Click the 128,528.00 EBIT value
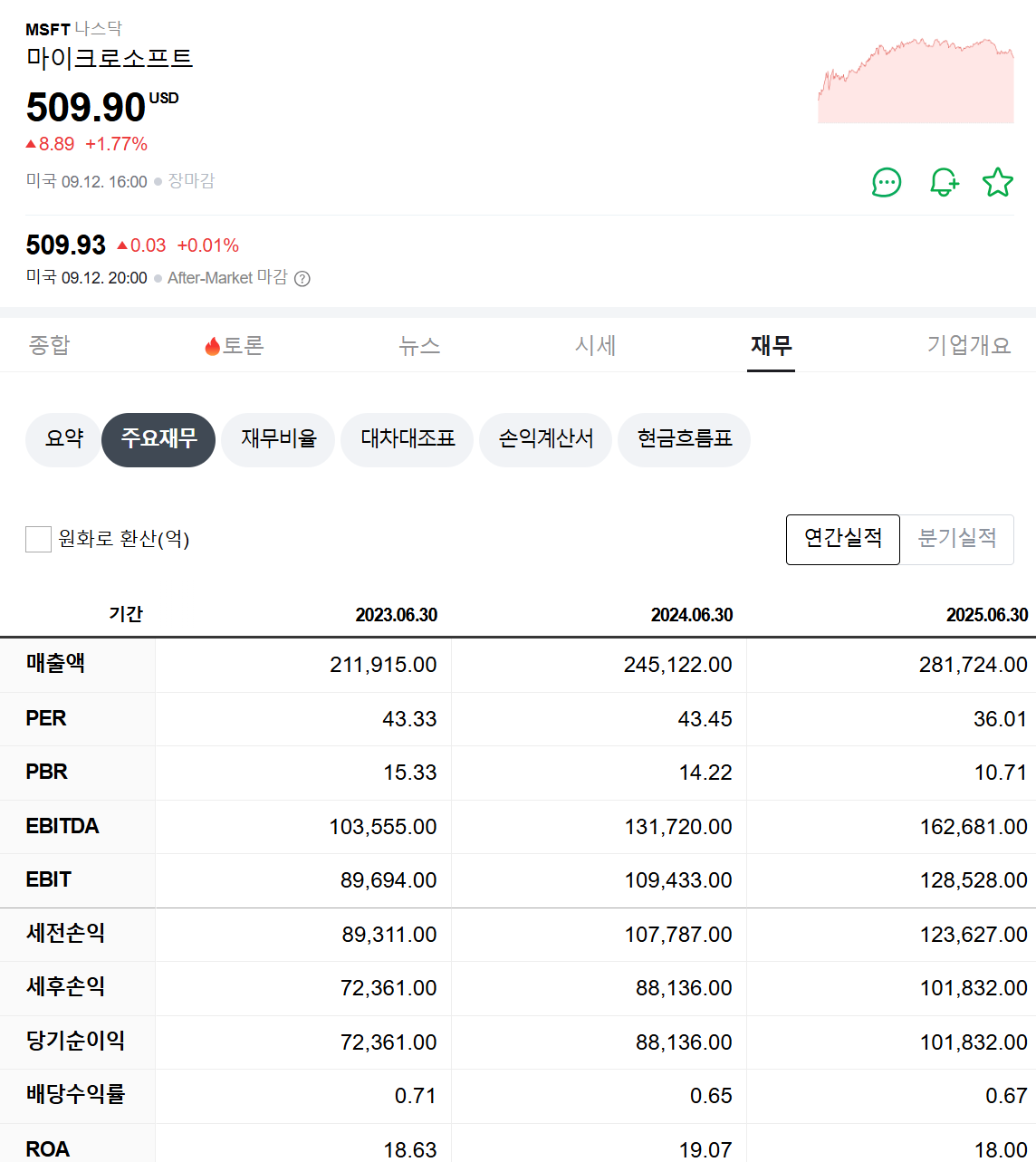Image resolution: width=1036 pixels, height=1162 pixels. point(974,880)
